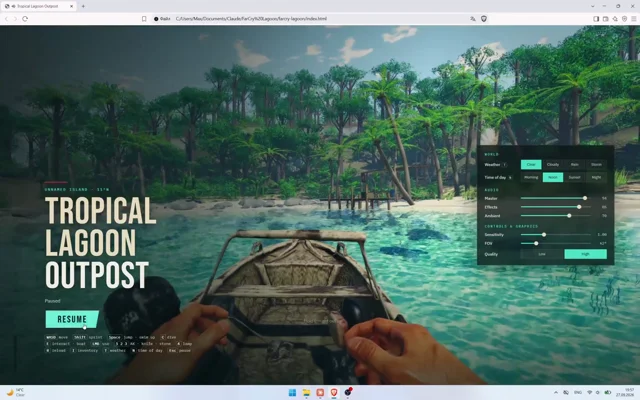The image size is (640, 400).
Task: Click the Effects volume slider handle
Action: coord(579,207)
